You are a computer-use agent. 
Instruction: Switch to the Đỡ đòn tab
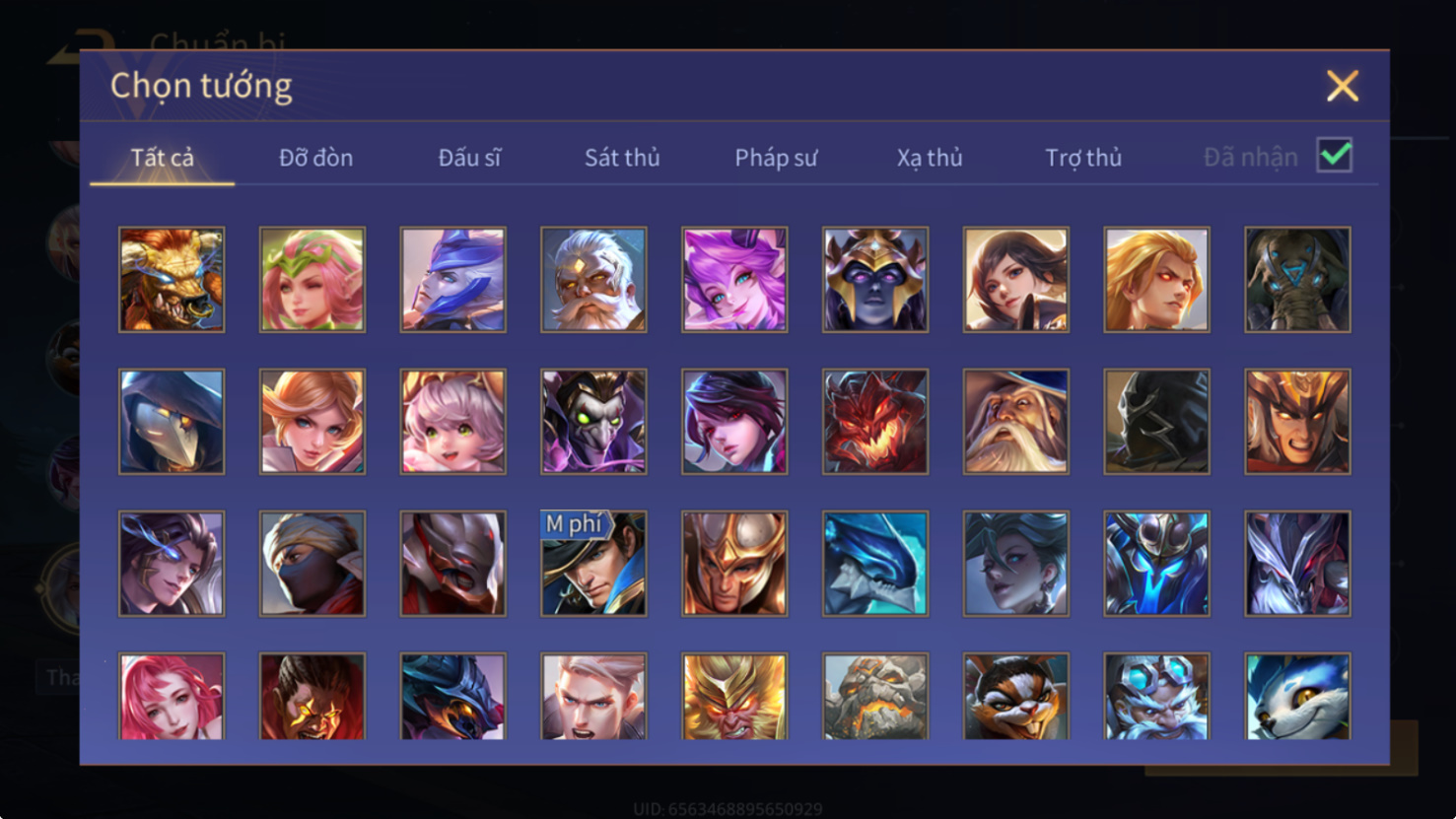pyautogui.click(x=315, y=158)
